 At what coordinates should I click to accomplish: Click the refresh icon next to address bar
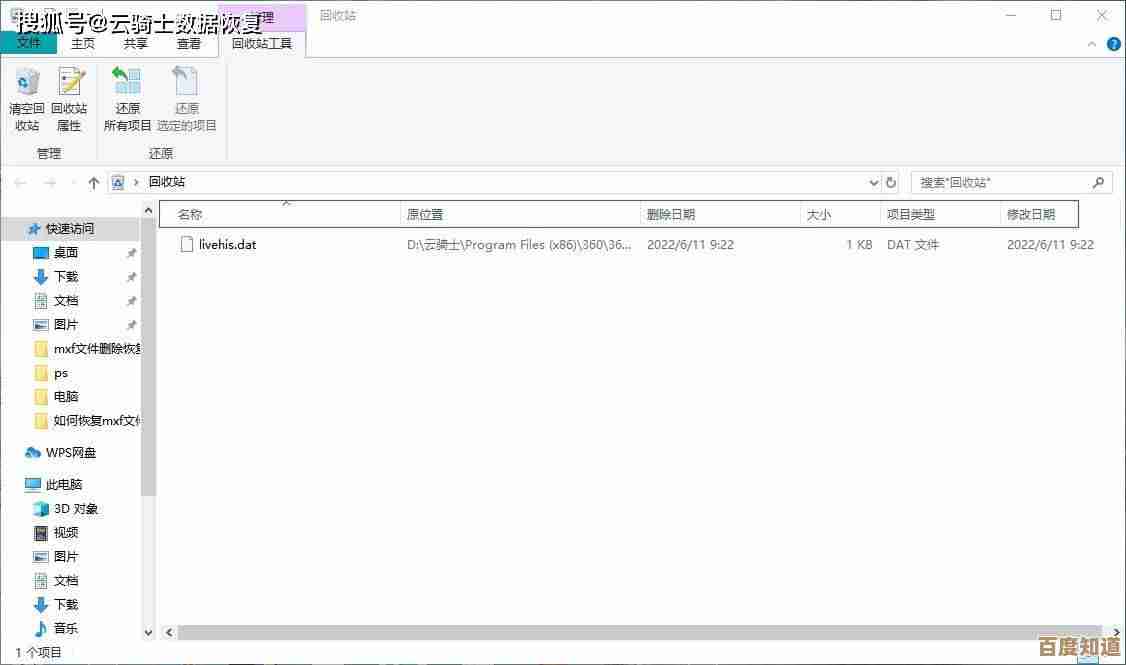point(891,182)
